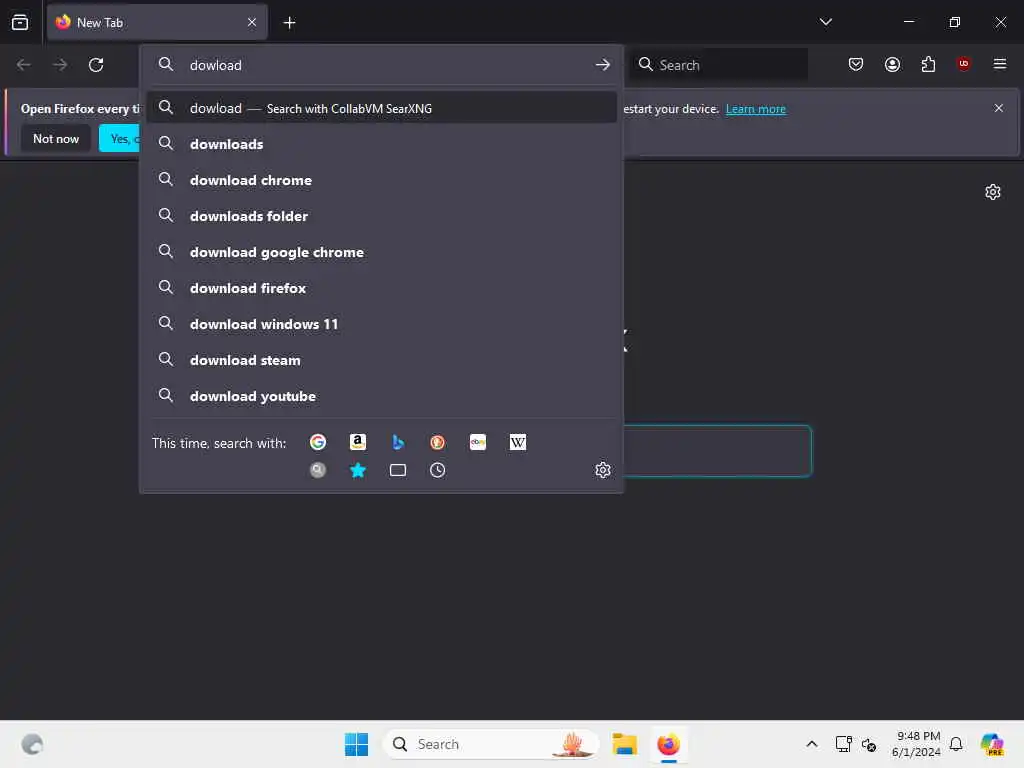Screen dimensions: 1024x768
Task: Open File Explorer from the taskbar
Action: [624, 744]
